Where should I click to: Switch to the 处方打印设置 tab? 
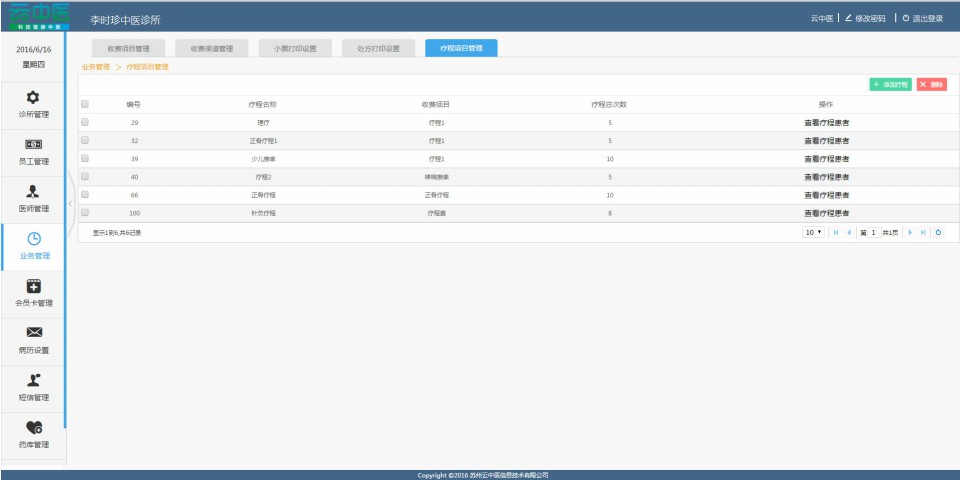click(378, 48)
